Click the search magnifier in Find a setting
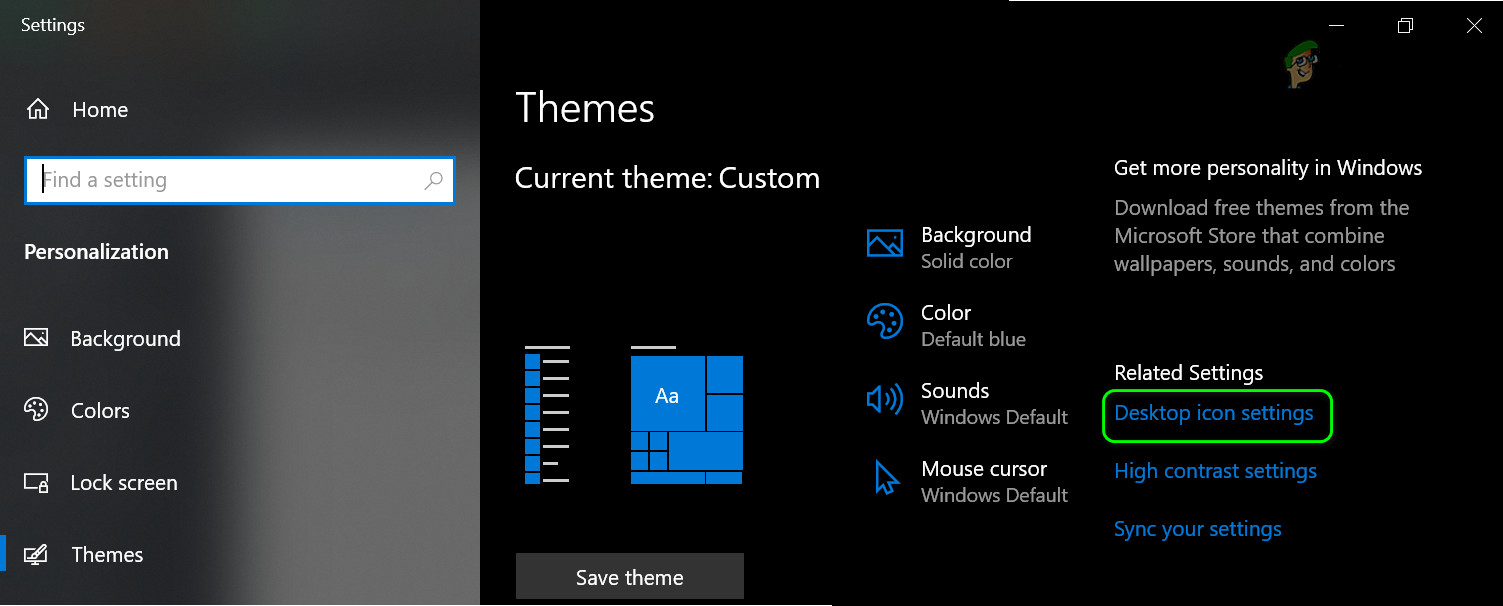Viewport: 1503px width, 606px height. click(434, 180)
